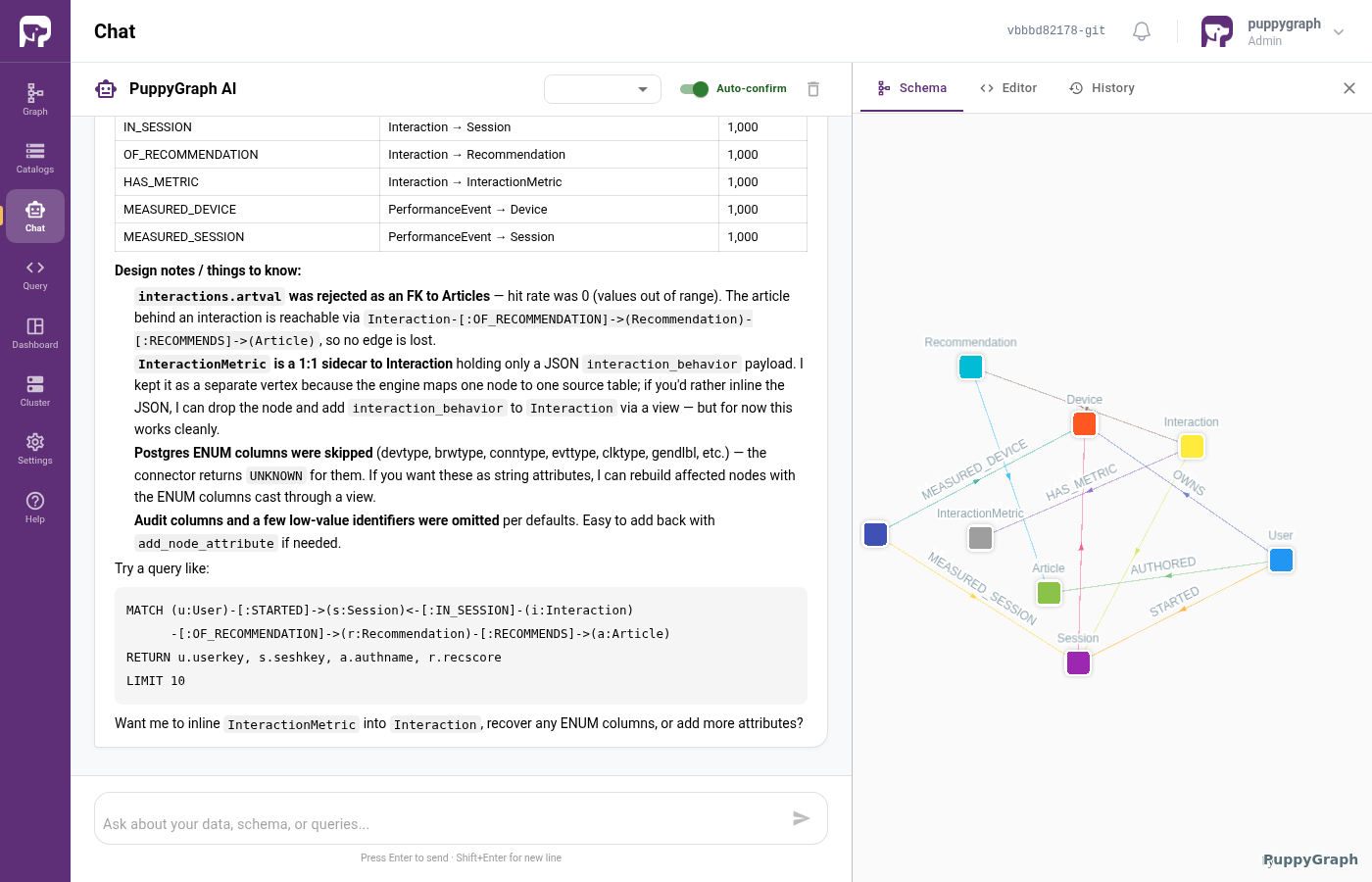Screen dimensions: 1372x882
Task: Toggle the Auto-confirm switch
Action: pos(695,89)
